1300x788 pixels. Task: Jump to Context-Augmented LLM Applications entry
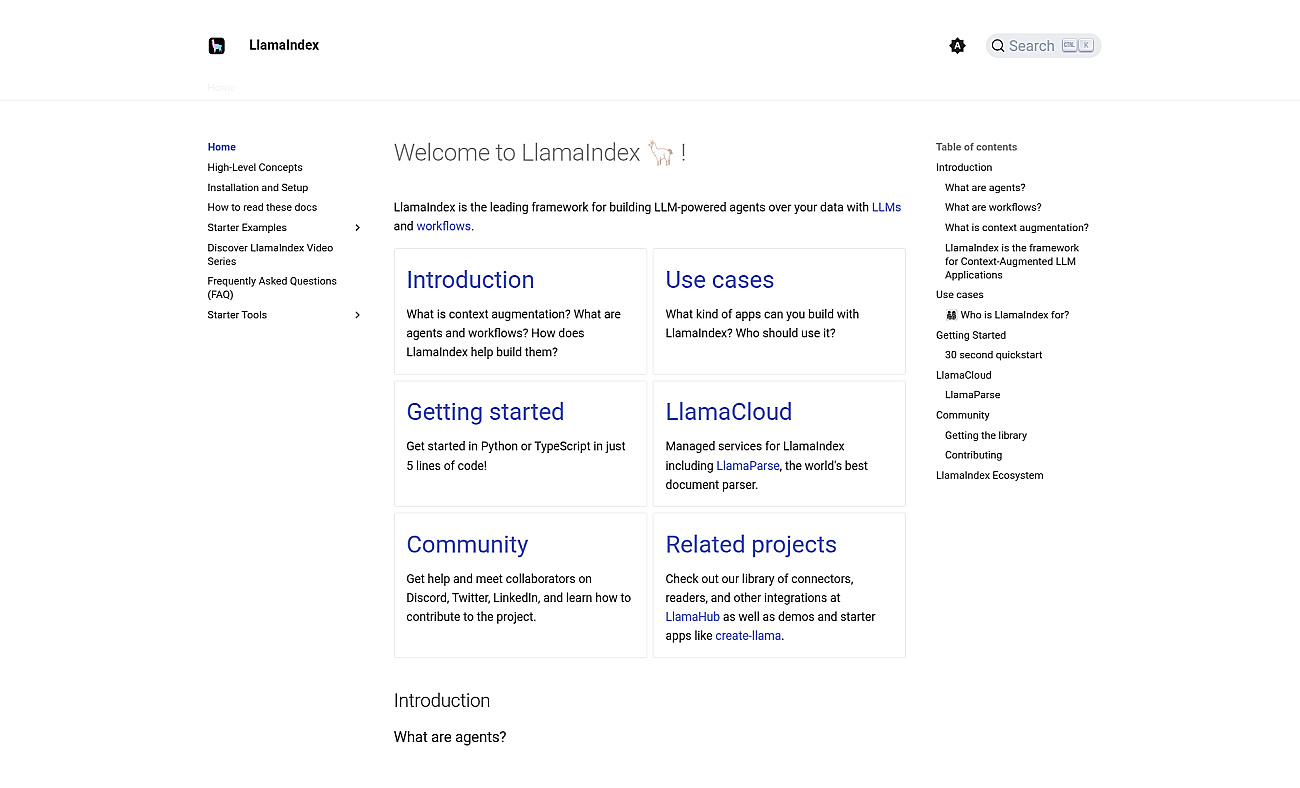pos(1012,261)
